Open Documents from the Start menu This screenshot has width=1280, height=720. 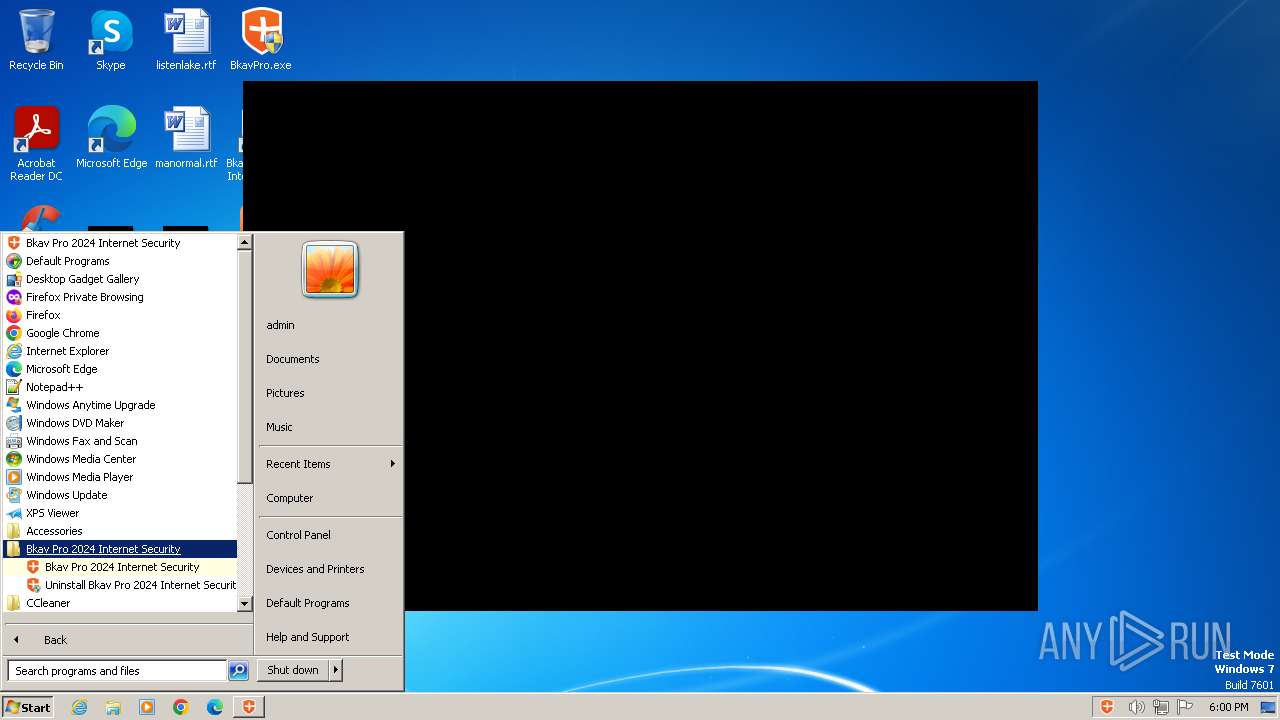pyautogui.click(x=330, y=359)
